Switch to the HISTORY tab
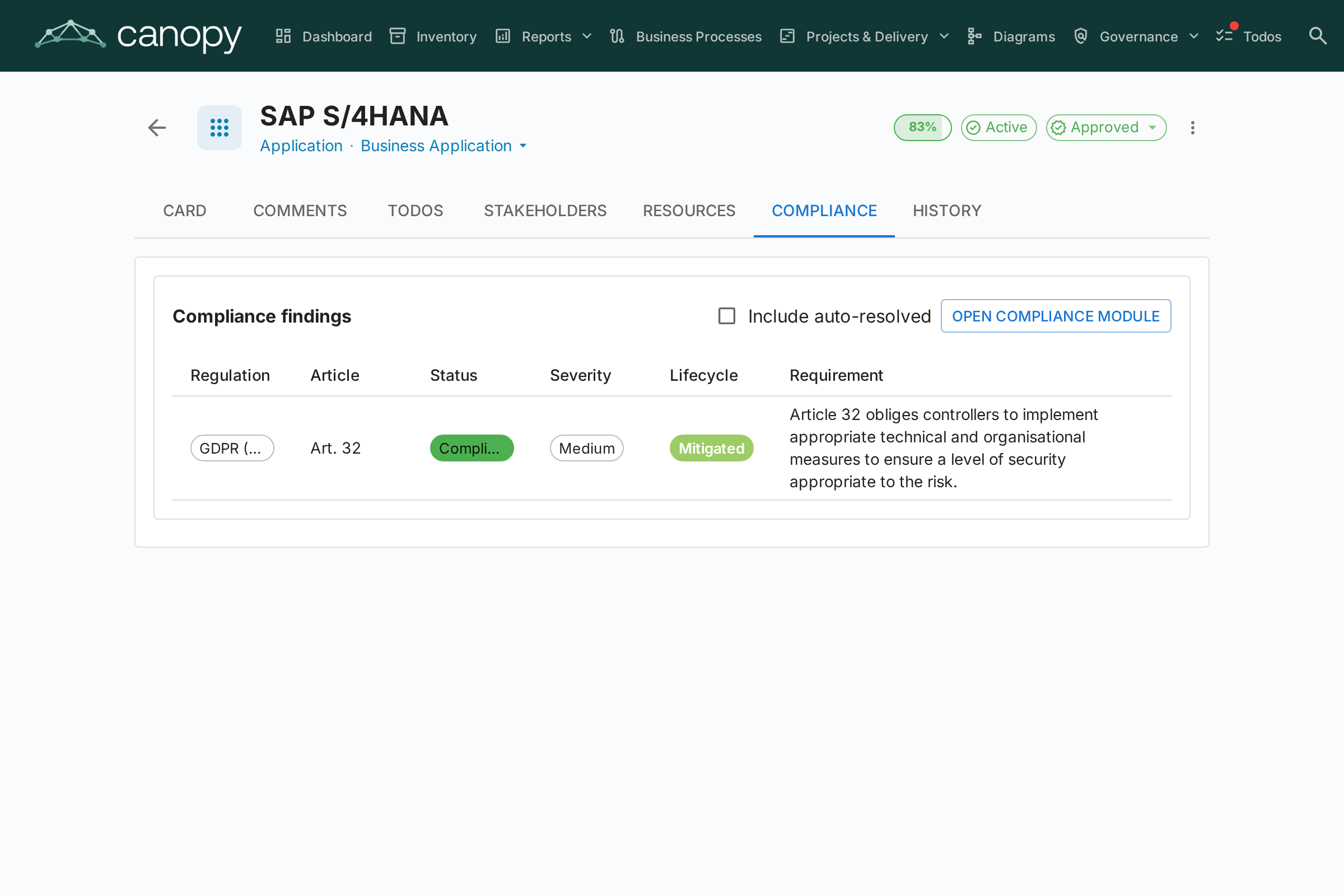The height and width of the screenshot is (896, 1344). tap(947, 211)
